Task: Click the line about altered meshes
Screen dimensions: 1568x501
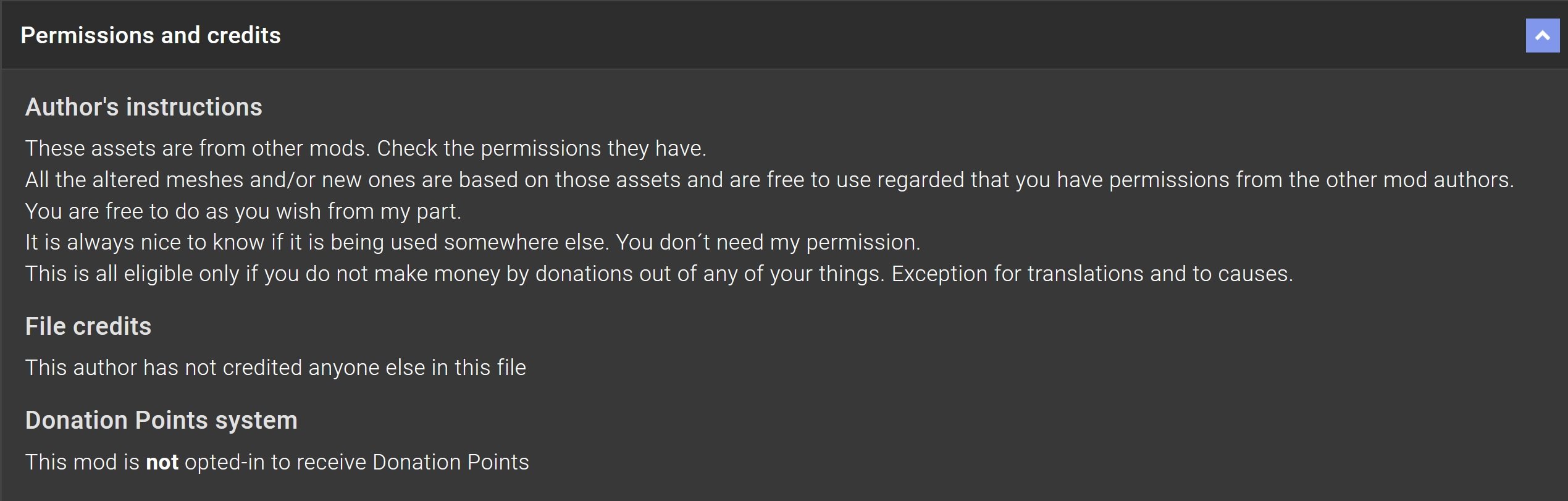Action: tap(769, 180)
